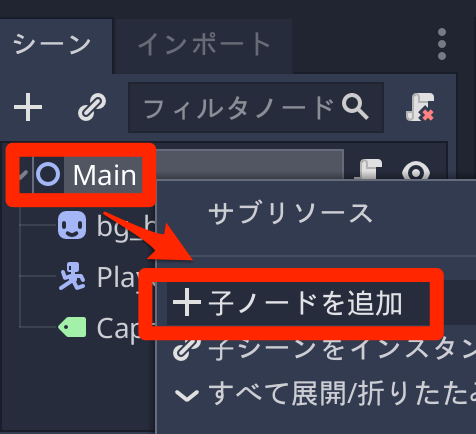Click the フィルタノード search field

(x=256, y=107)
